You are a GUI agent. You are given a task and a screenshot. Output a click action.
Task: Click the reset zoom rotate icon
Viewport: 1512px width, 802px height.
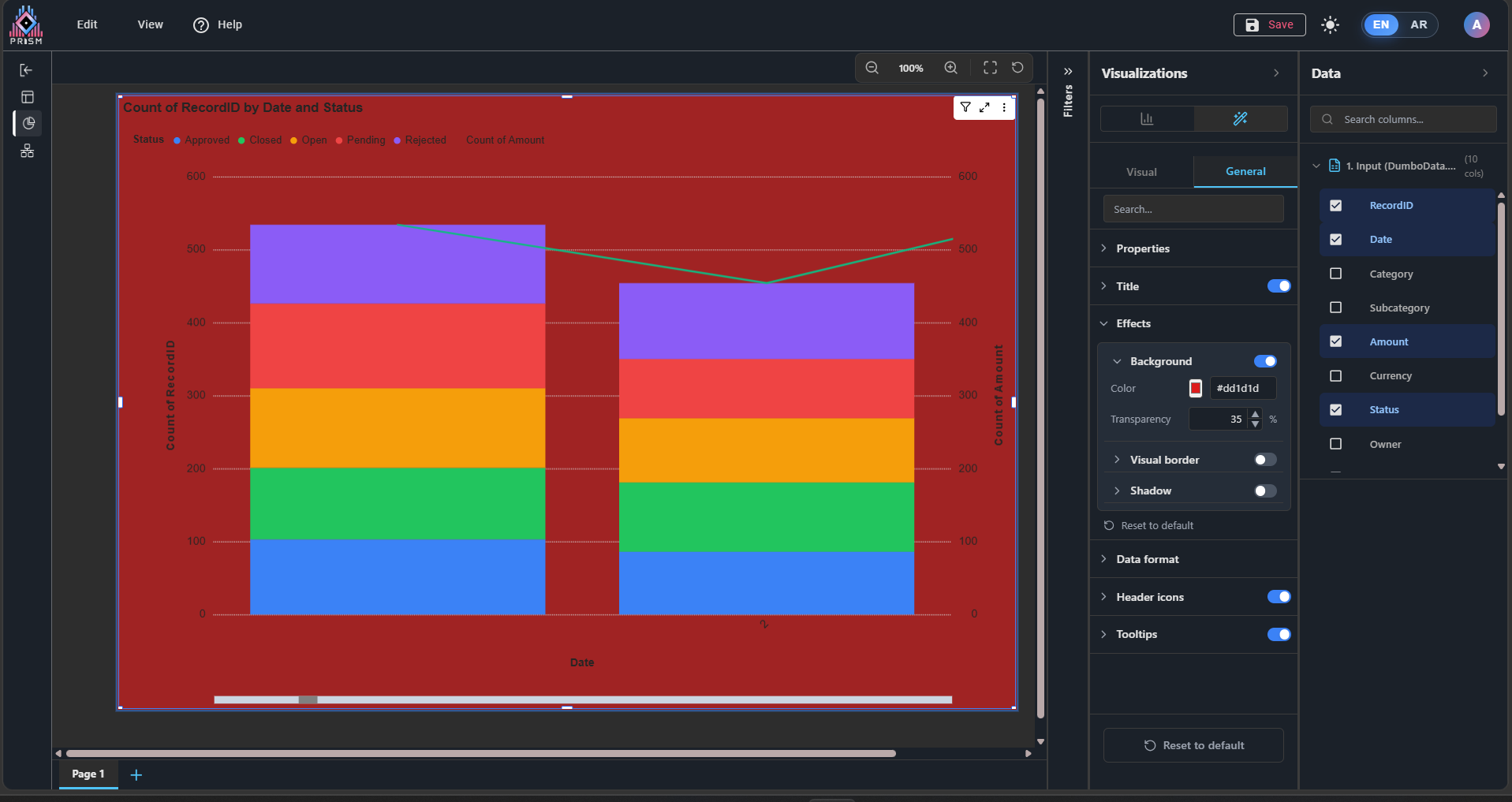click(x=1017, y=68)
